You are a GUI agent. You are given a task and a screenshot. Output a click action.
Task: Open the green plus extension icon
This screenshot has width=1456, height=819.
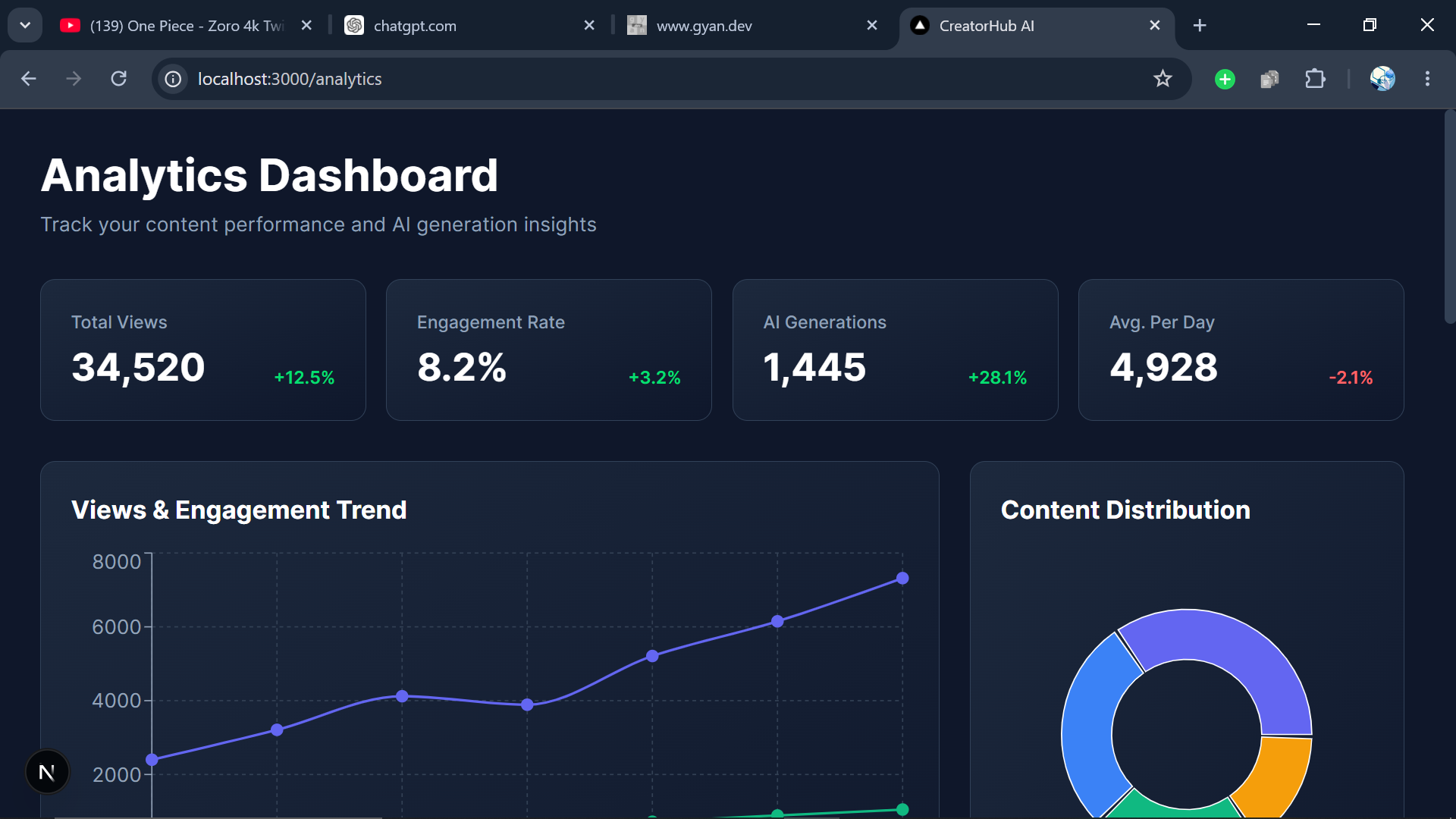tap(1225, 79)
